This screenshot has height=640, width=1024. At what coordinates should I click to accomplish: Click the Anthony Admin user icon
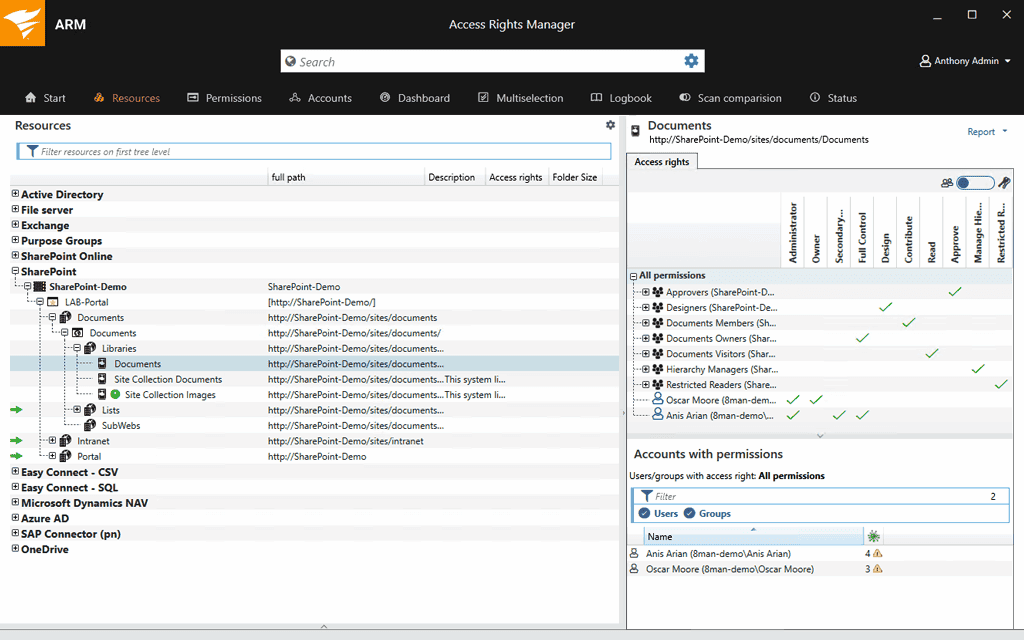(925, 60)
